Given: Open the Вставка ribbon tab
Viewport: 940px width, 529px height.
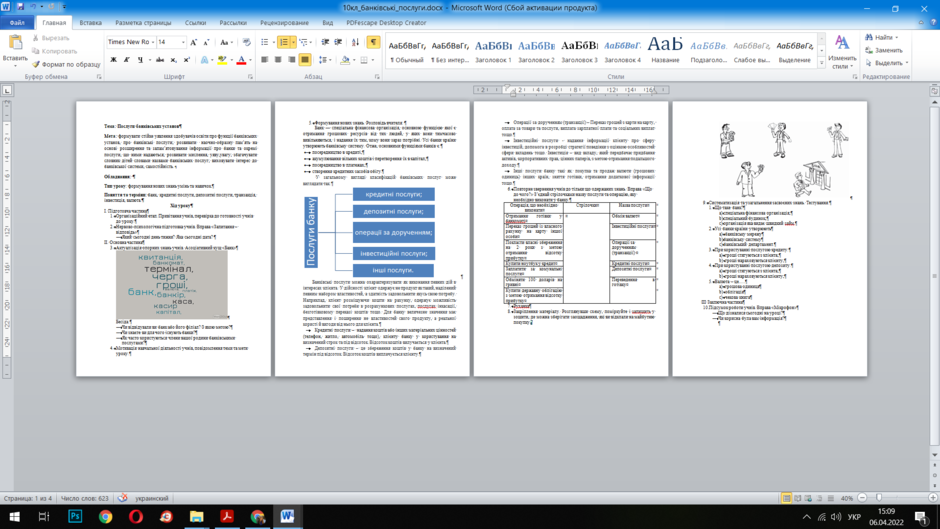Looking at the screenshot, I should click(x=91, y=23).
